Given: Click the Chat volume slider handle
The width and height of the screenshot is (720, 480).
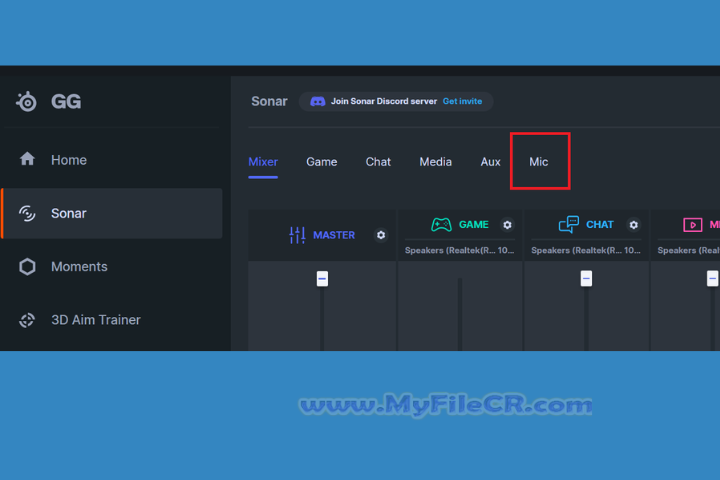Looking at the screenshot, I should (x=586, y=278).
